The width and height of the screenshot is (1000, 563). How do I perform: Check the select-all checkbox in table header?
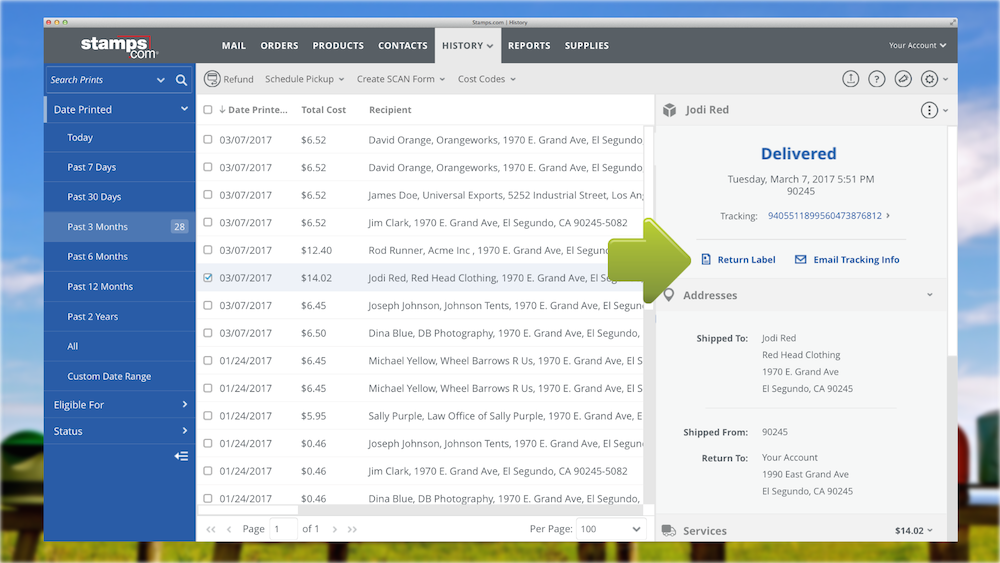(208, 110)
